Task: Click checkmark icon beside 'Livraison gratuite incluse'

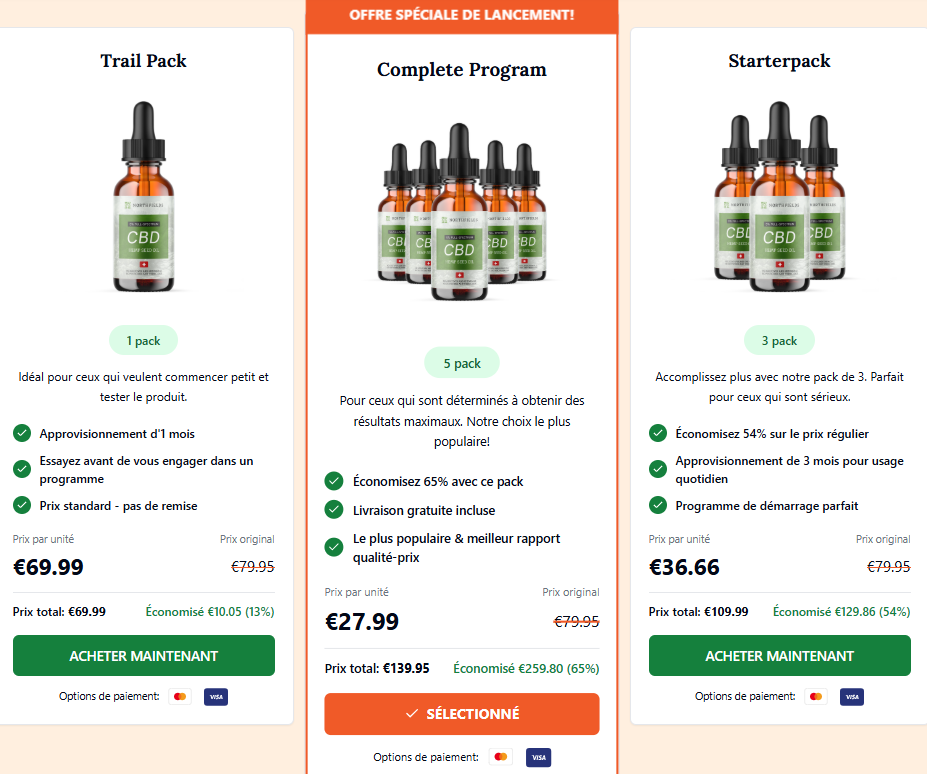Action: [334, 510]
